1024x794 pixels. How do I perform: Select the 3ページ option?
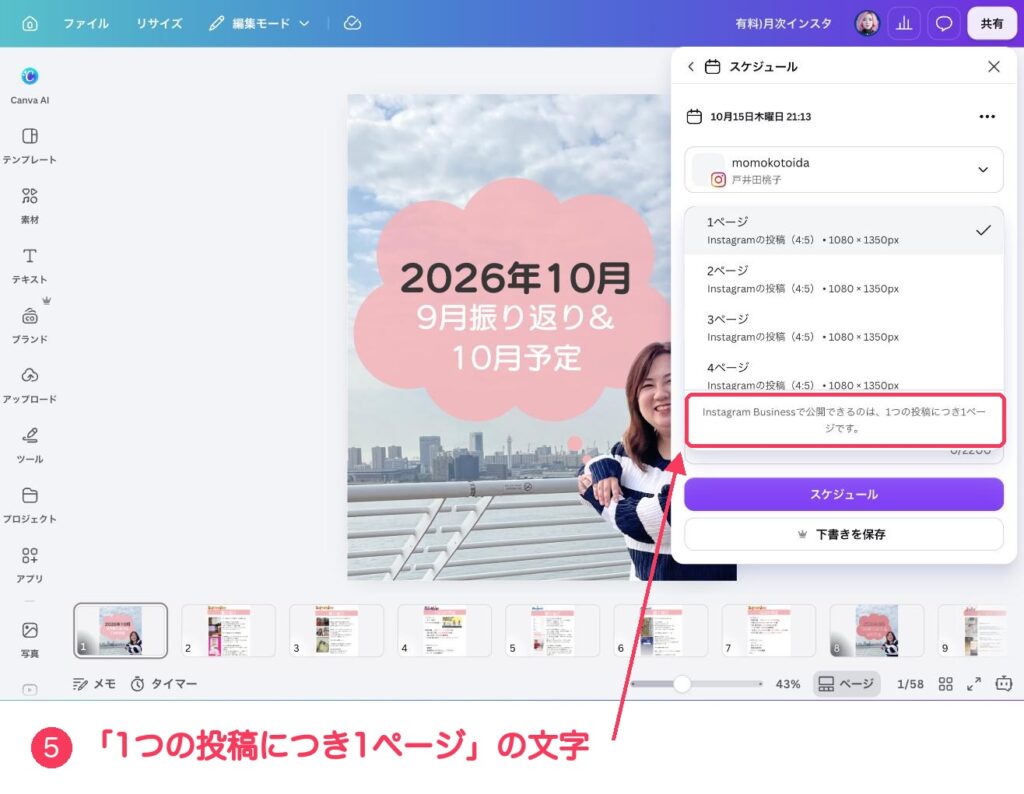844,328
